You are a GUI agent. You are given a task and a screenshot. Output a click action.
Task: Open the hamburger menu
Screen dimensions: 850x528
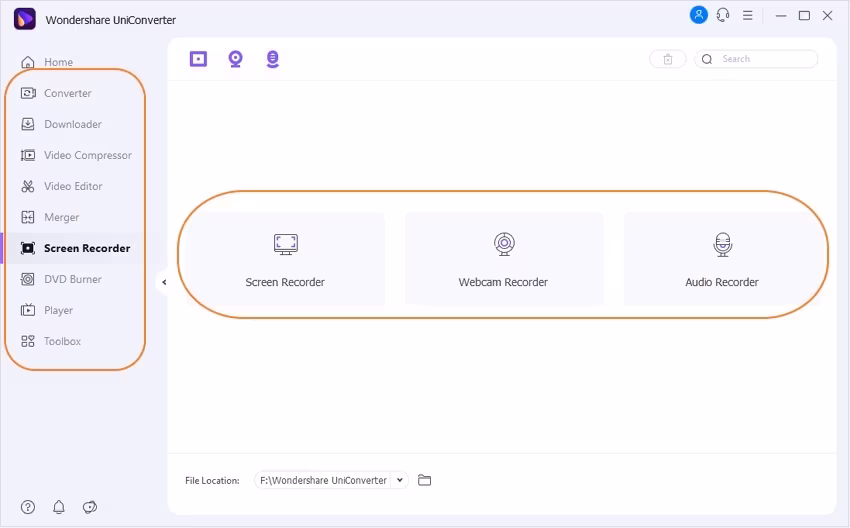coord(748,15)
